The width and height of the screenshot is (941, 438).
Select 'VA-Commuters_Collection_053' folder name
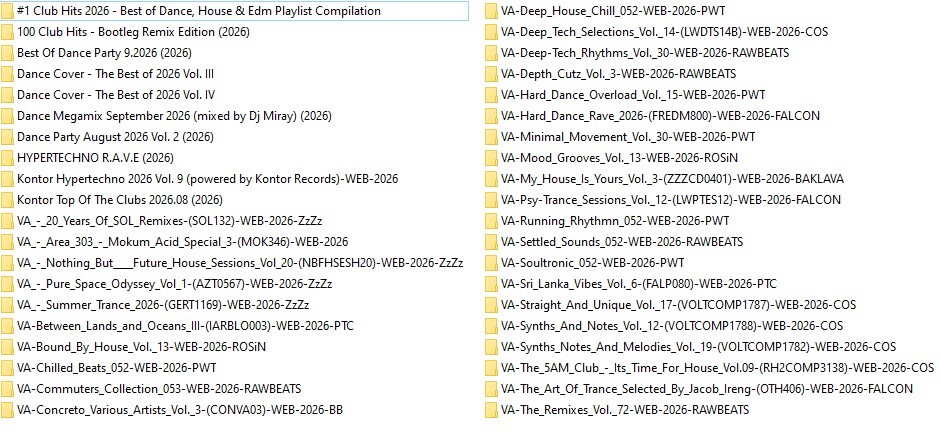159,389
